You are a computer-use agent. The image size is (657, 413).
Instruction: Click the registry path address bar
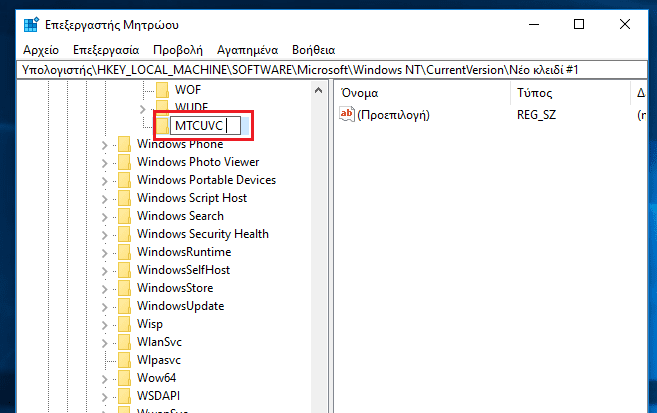[x=333, y=70]
